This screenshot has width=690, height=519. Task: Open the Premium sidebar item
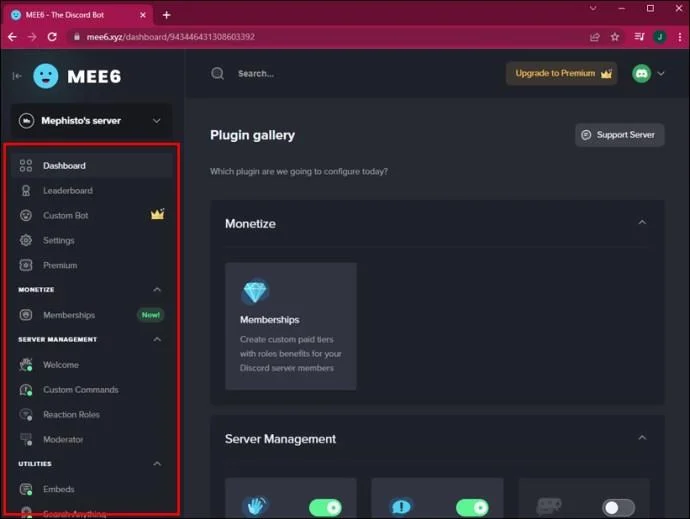tap(92, 265)
